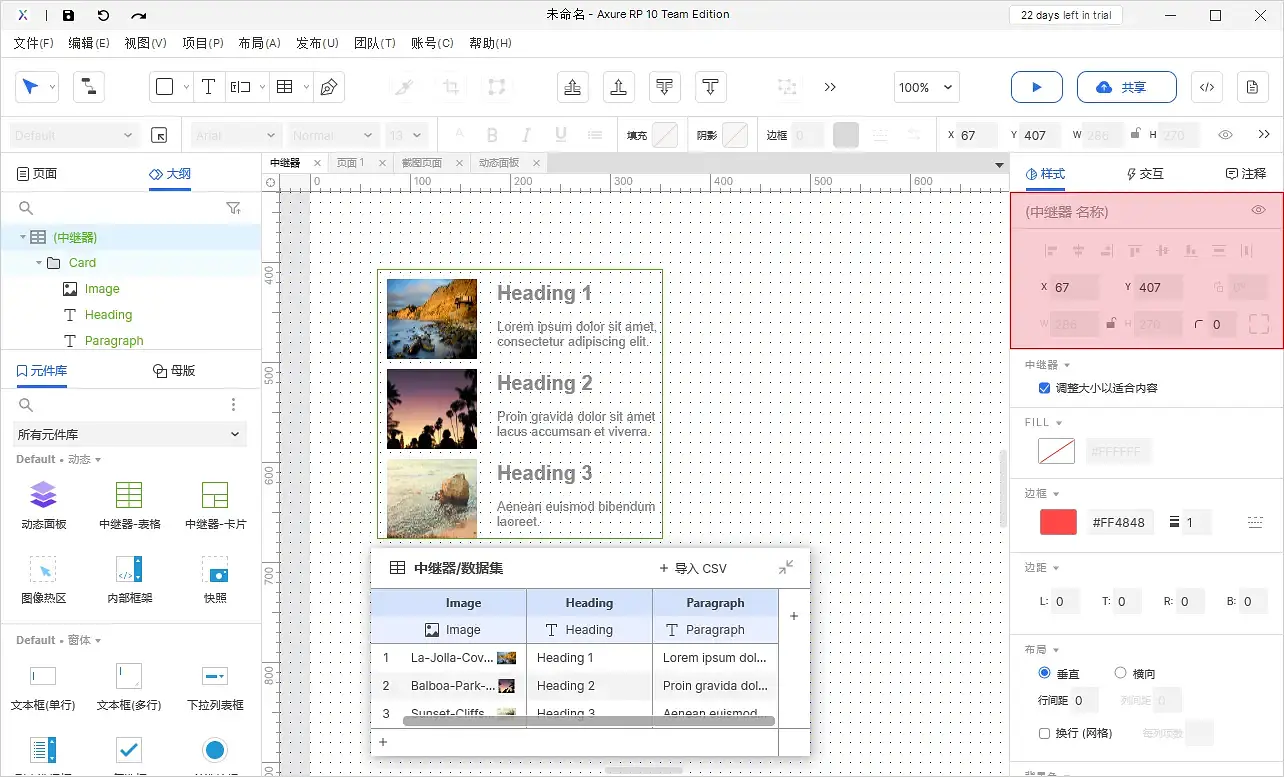Click the Preview play button
The image size is (1284, 777).
pos(1036,87)
